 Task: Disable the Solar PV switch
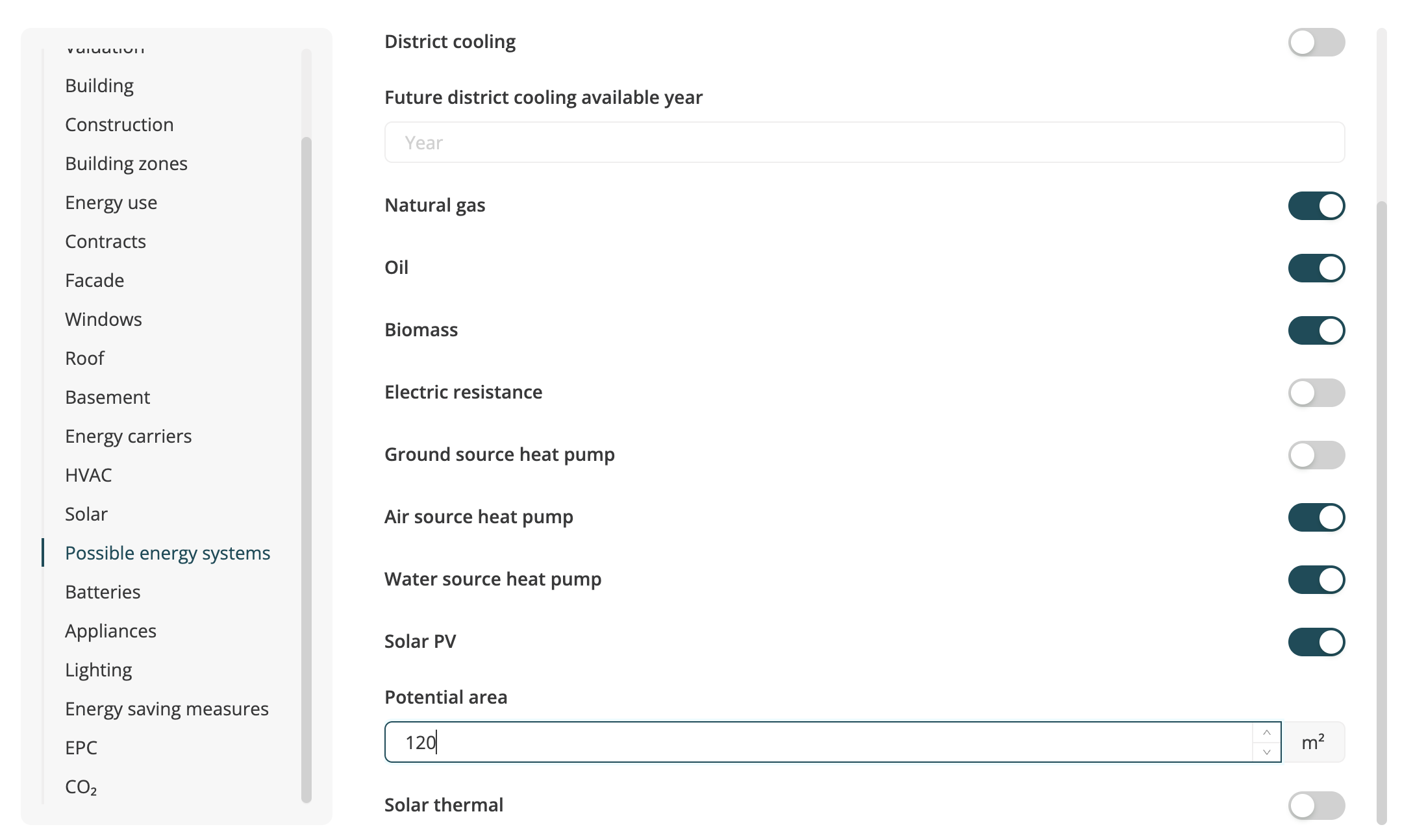tap(1316, 642)
